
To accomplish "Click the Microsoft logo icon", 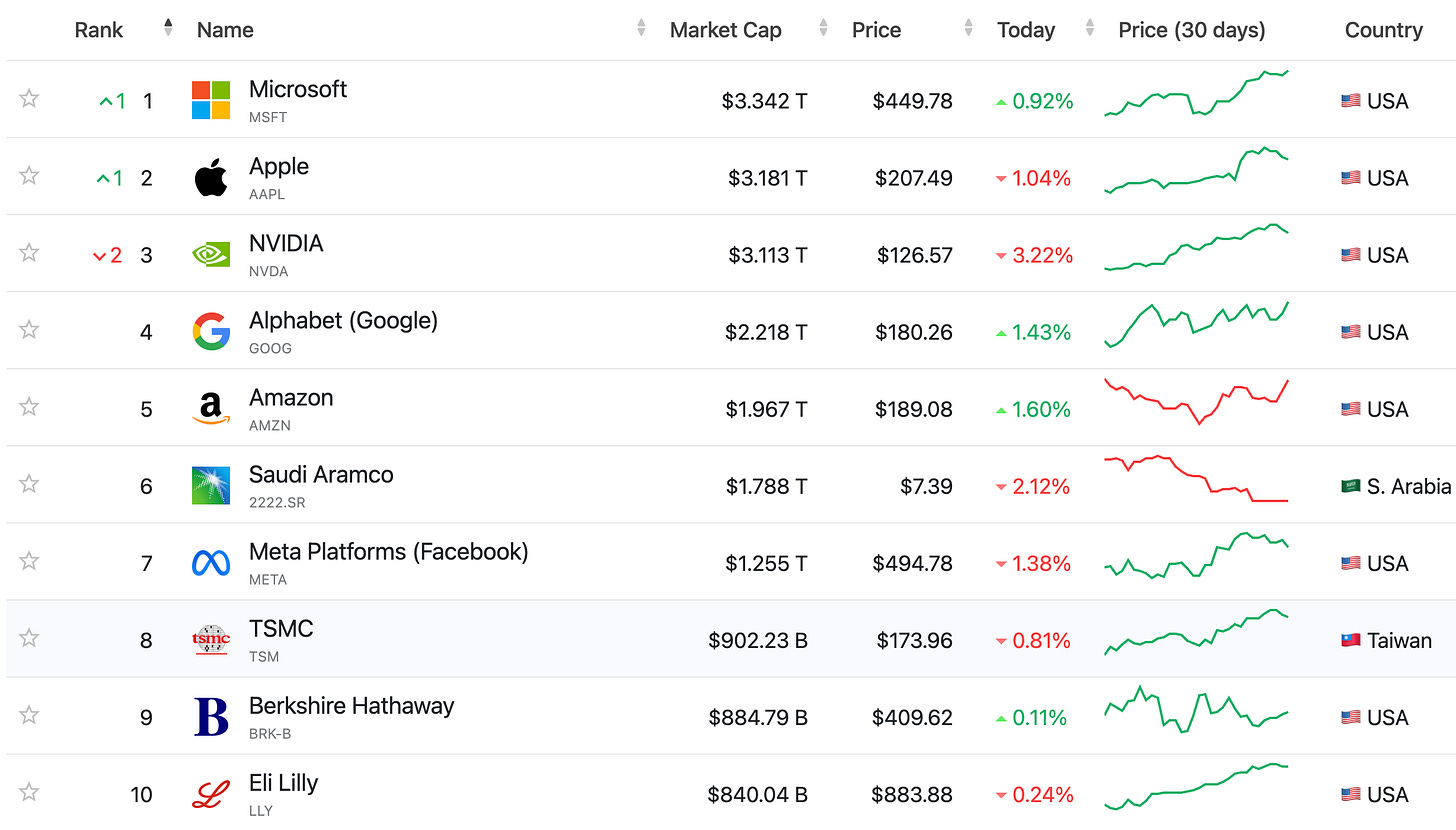I will 211,100.
